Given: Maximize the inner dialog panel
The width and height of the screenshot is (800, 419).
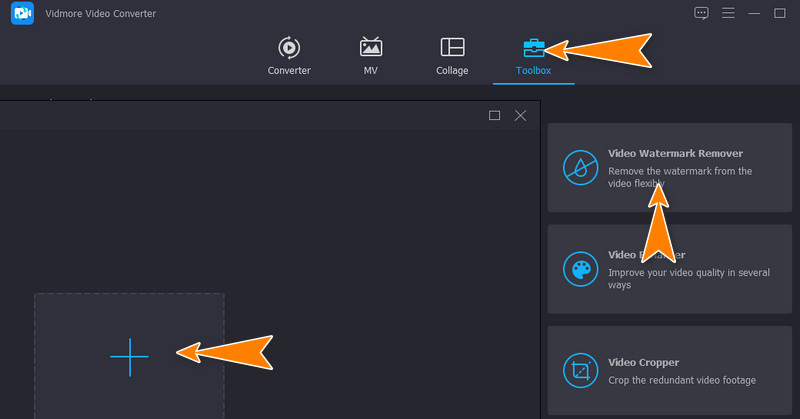Looking at the screenshot, I should (x=494, y=115).
